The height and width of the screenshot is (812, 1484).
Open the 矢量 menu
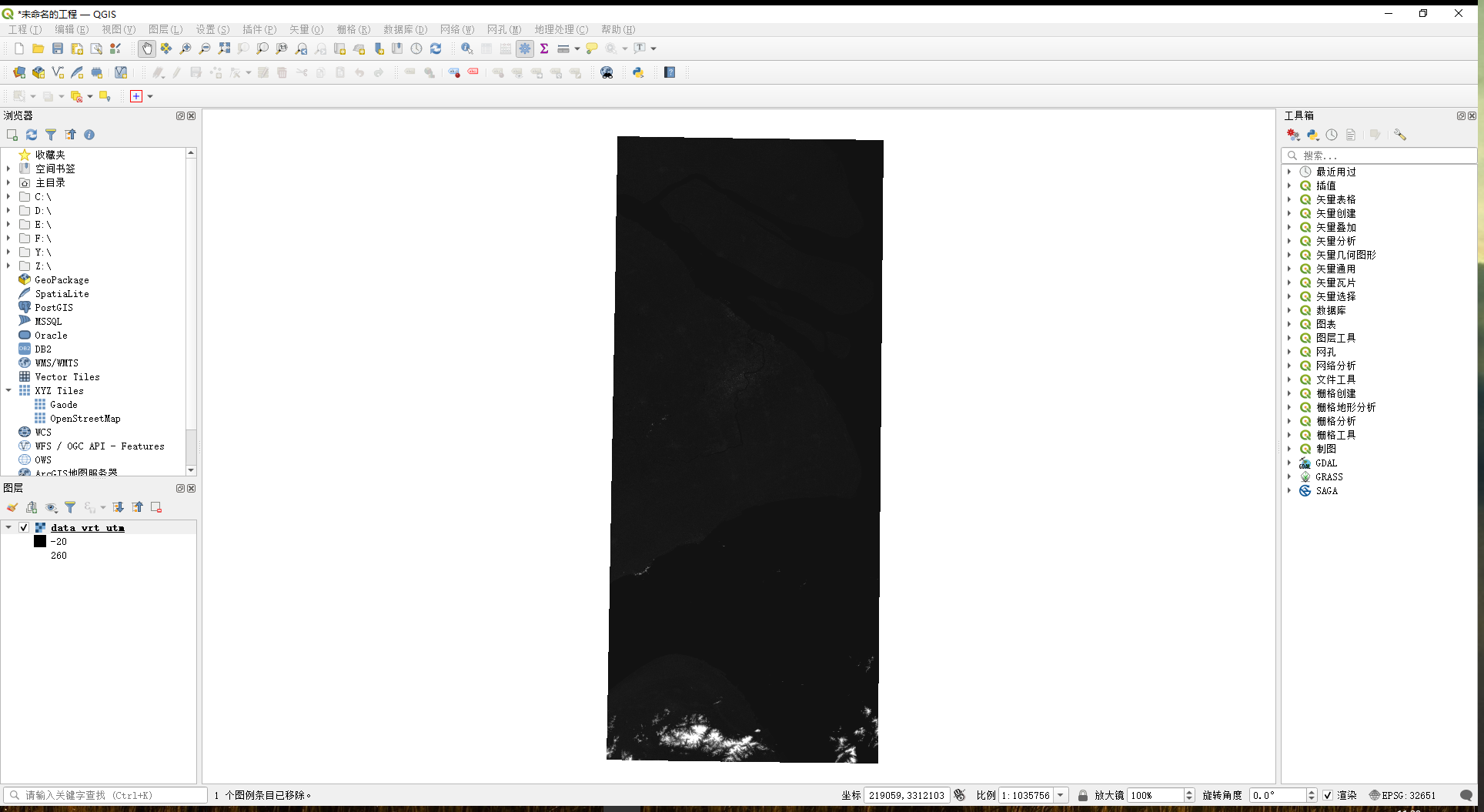(306, 29)
